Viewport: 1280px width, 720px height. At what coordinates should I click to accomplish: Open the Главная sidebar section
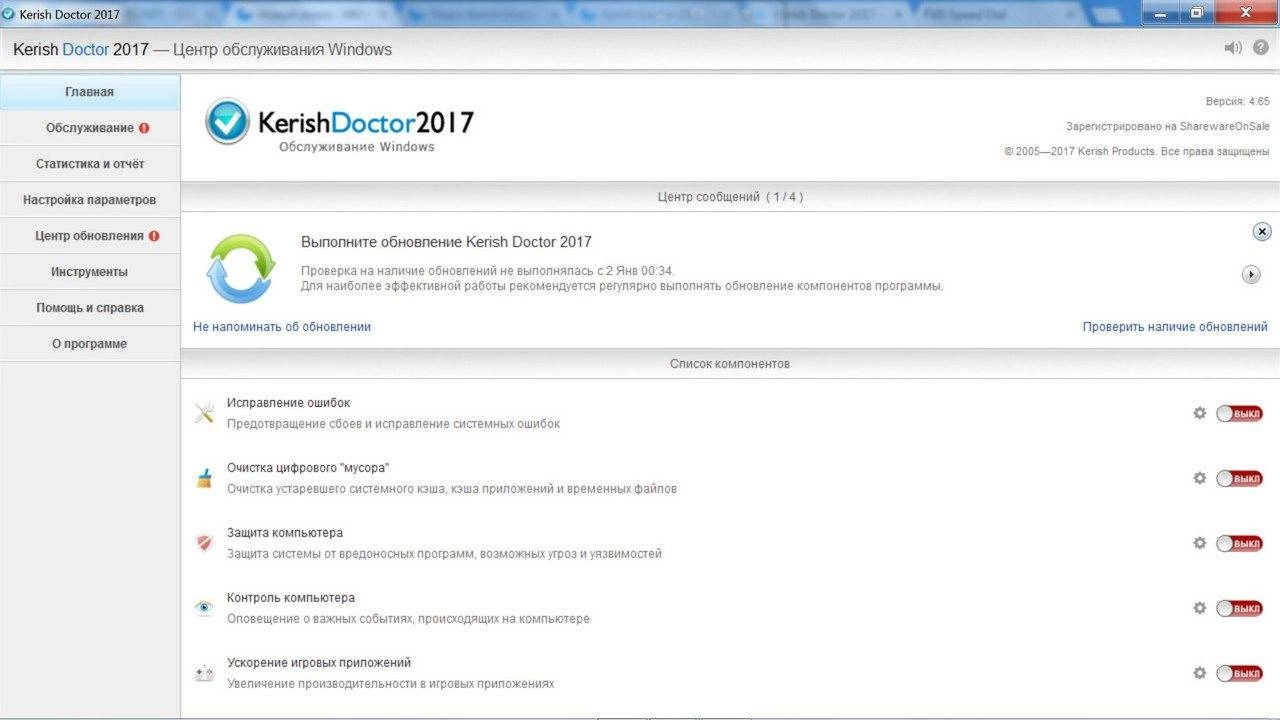click(90, 92)
